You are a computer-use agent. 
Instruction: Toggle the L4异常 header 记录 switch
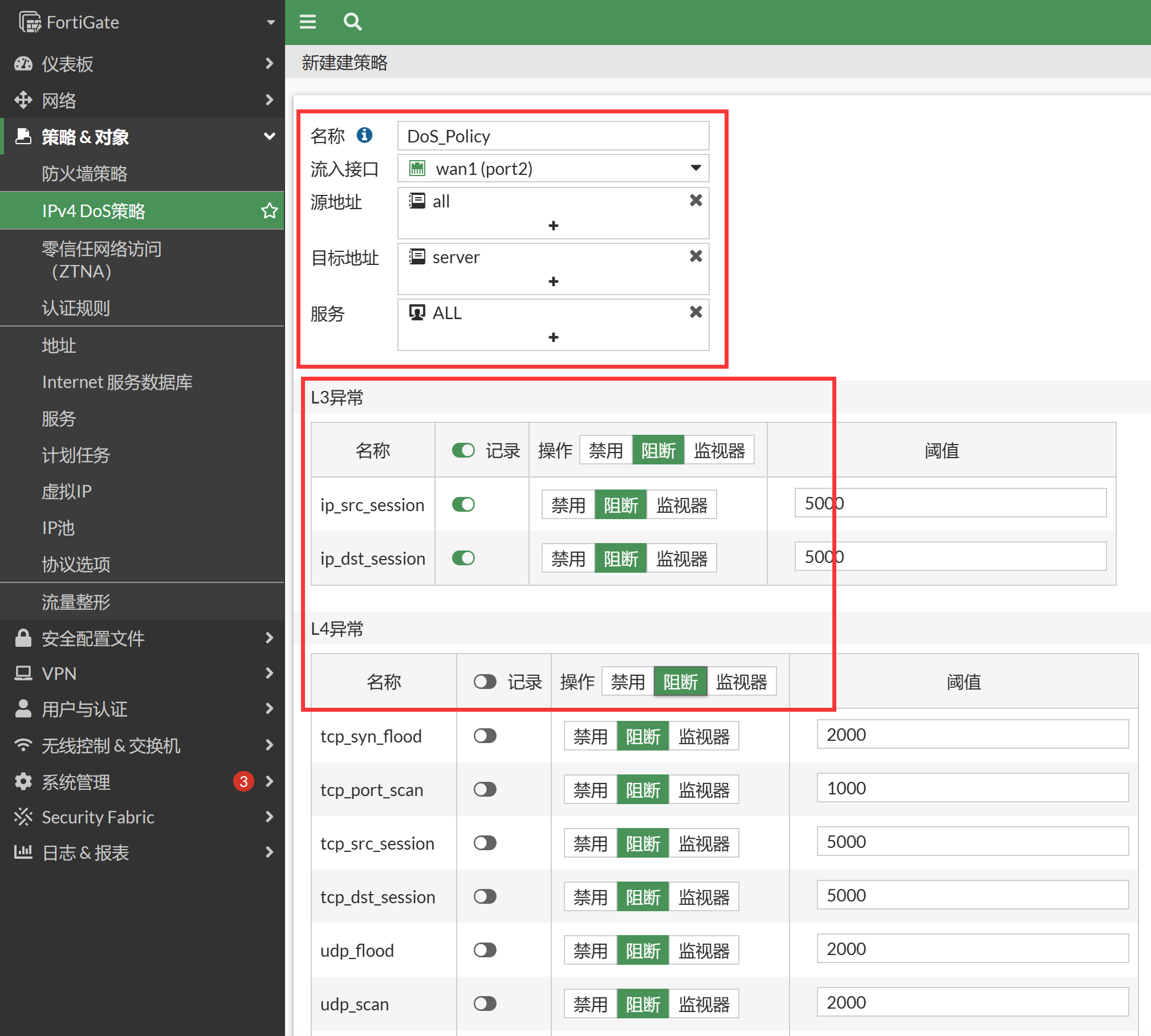click(x=485, y=682)
